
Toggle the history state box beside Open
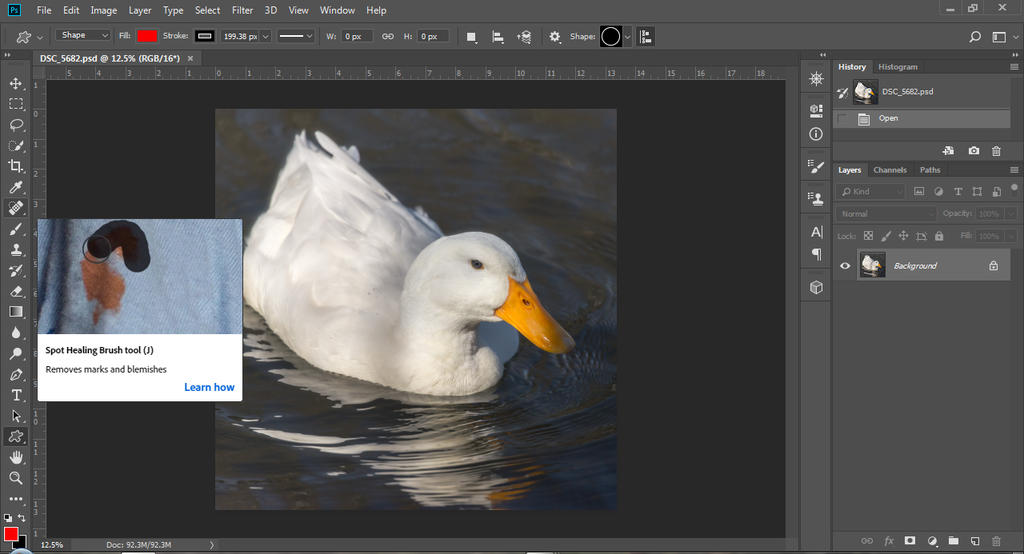pyautogui.click(x=842, y=119)
